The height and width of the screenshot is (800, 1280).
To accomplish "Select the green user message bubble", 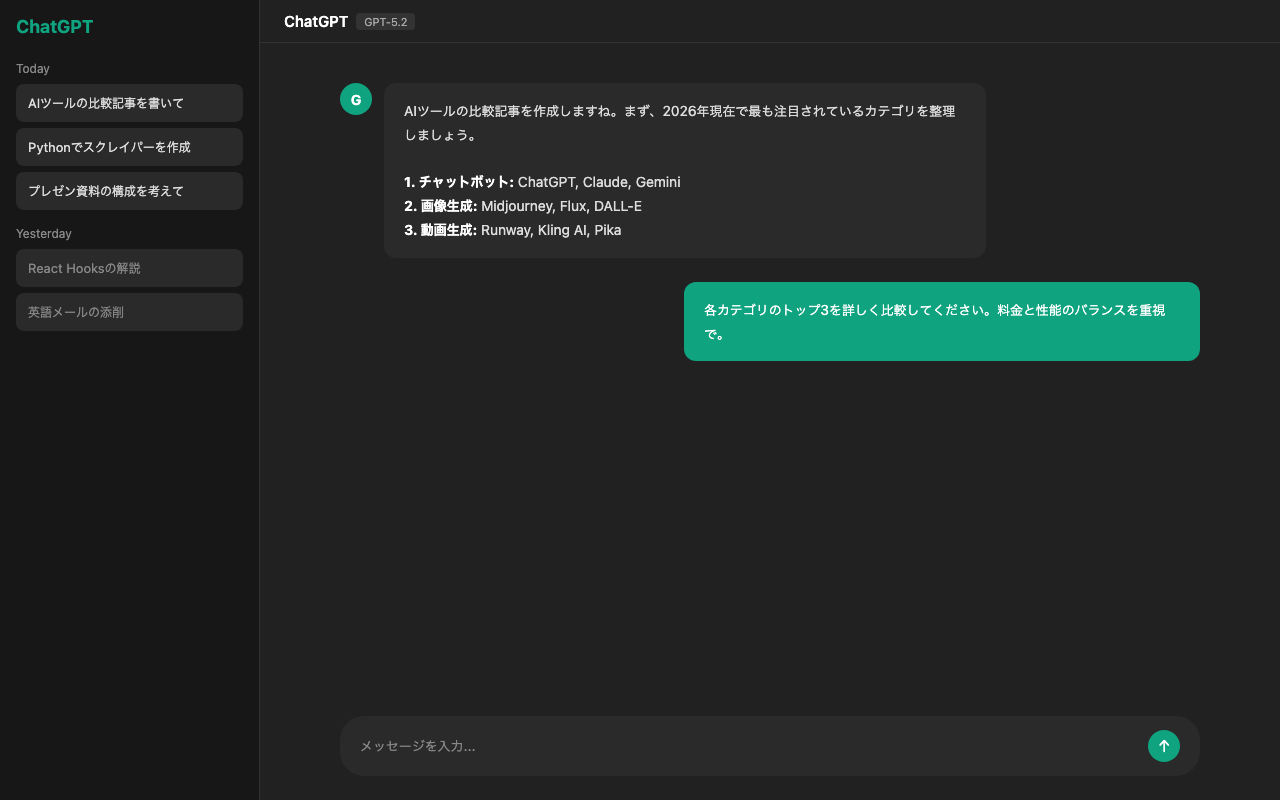I will 941,321.
